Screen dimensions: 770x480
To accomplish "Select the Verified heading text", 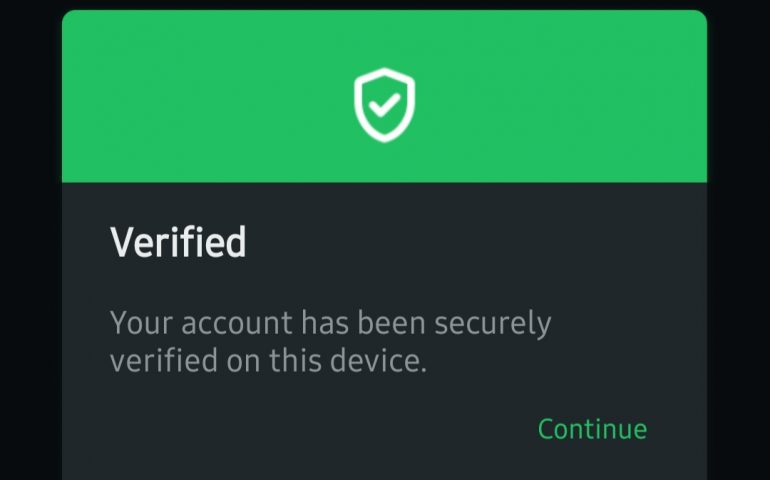I will (178, 243).
